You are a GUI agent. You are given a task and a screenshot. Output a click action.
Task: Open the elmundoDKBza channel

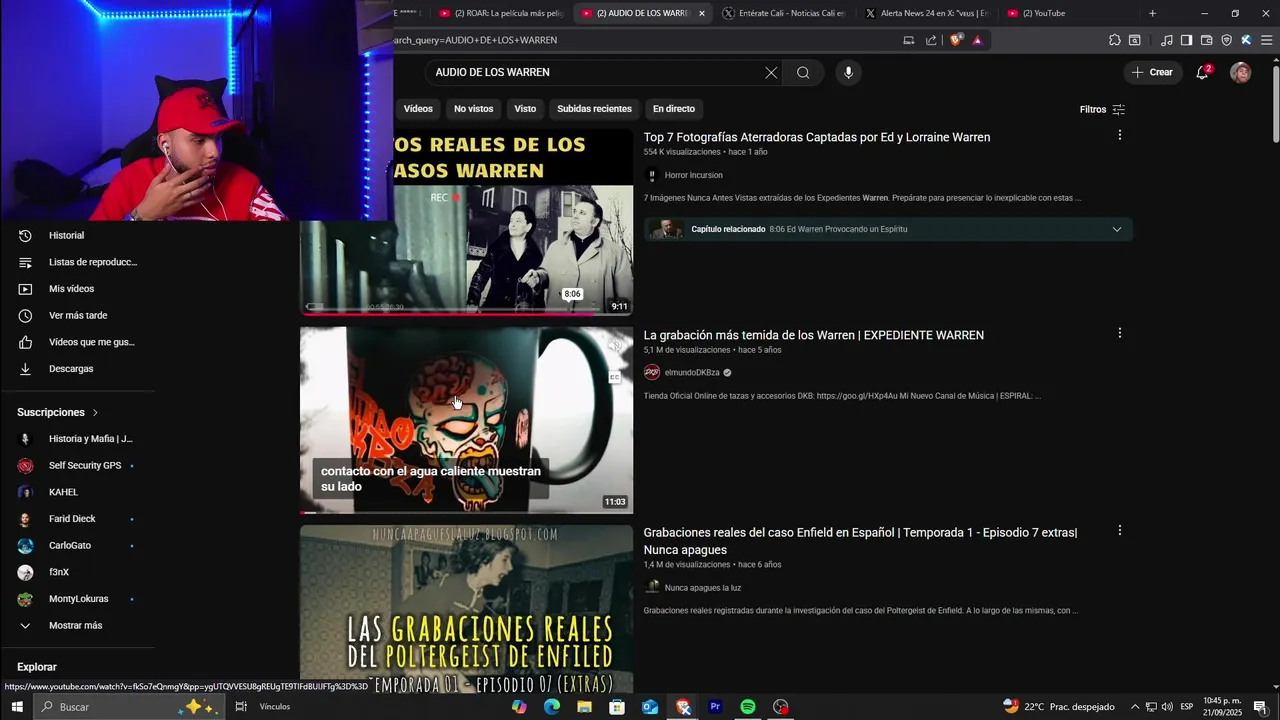click(x=692, y=373)
